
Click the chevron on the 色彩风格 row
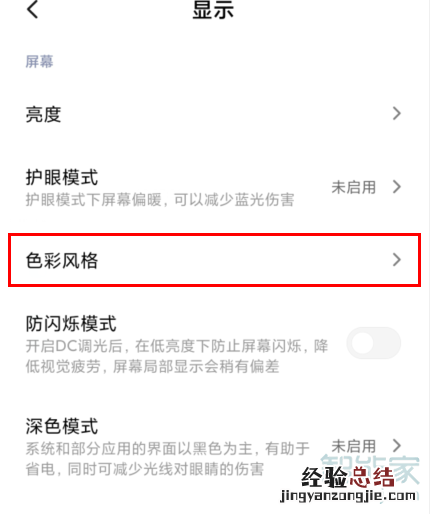pos(396,260)
